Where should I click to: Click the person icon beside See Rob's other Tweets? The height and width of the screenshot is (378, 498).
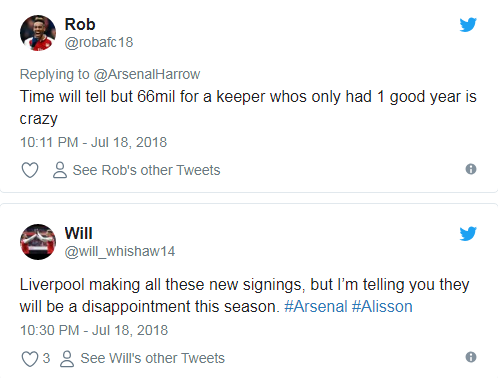click(x=60, y=170)
